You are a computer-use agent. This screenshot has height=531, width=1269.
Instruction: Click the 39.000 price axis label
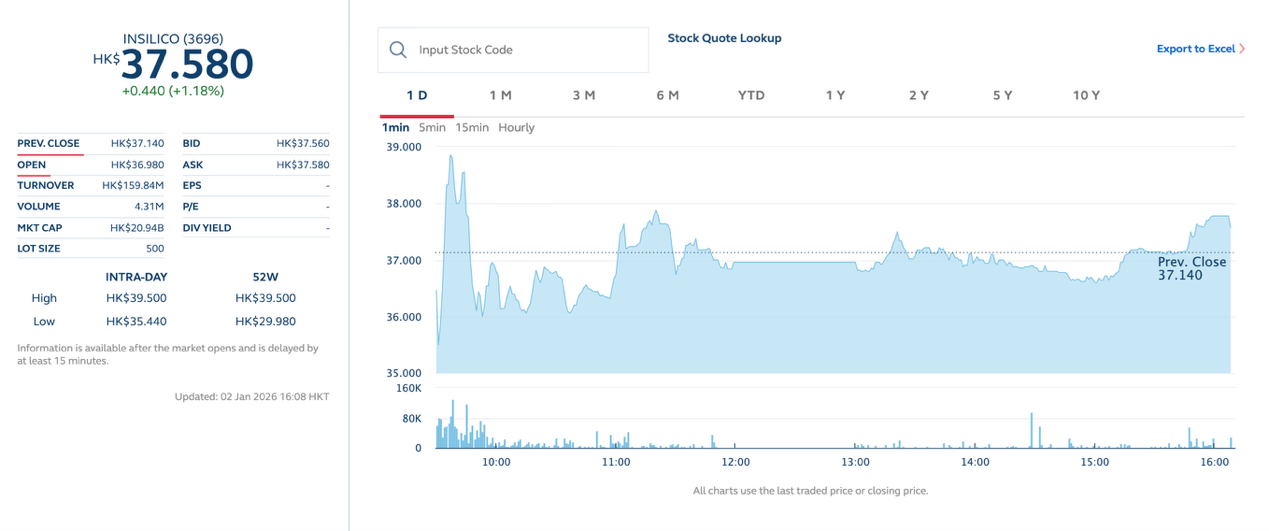coord(404,146)
